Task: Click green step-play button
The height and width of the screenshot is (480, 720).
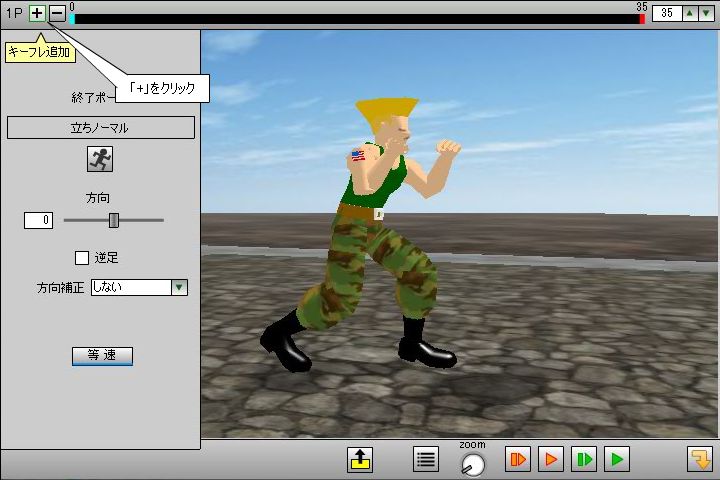Action: tap(584, 459)
